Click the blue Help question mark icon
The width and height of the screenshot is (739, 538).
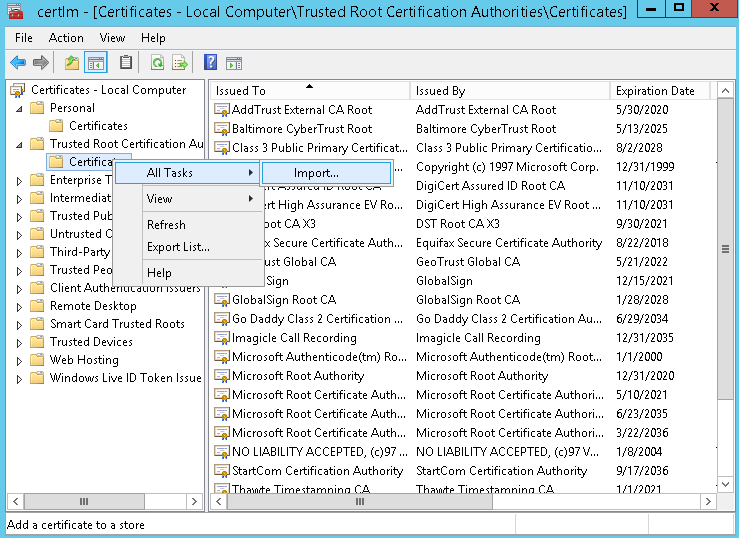(x=210, y=63)
